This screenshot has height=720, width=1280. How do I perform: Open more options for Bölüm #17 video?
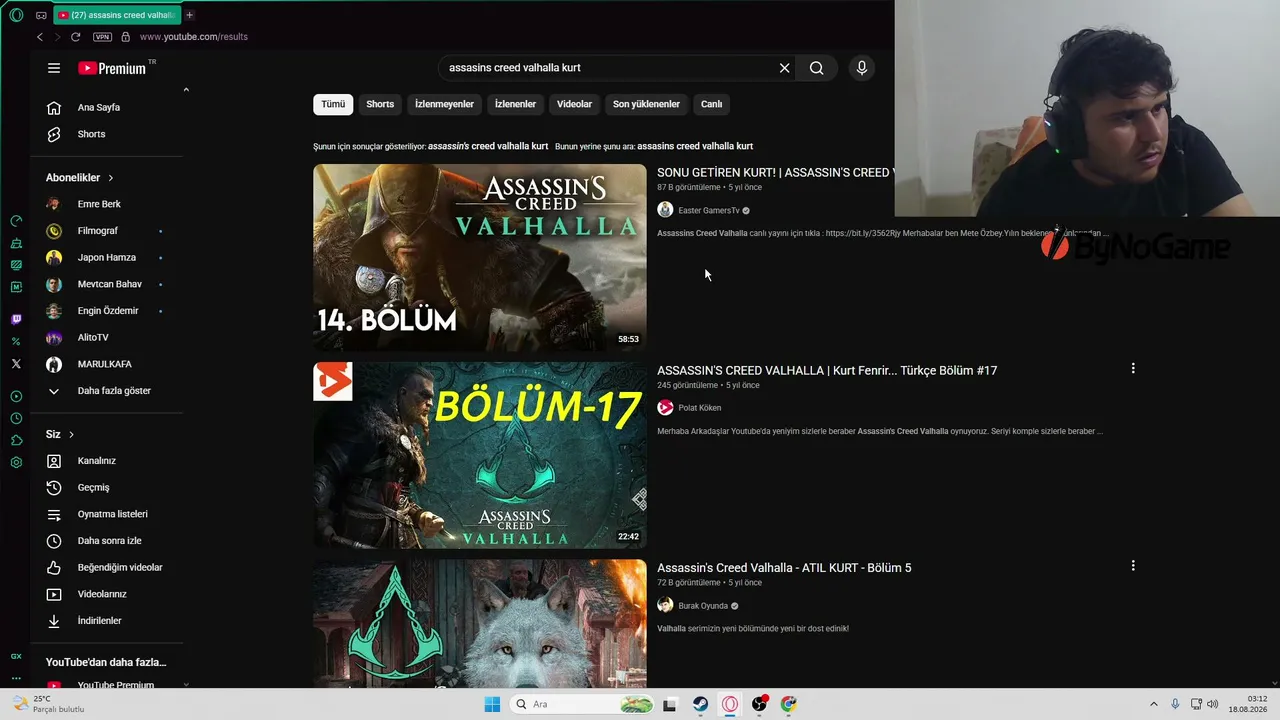pos(1133,368)
